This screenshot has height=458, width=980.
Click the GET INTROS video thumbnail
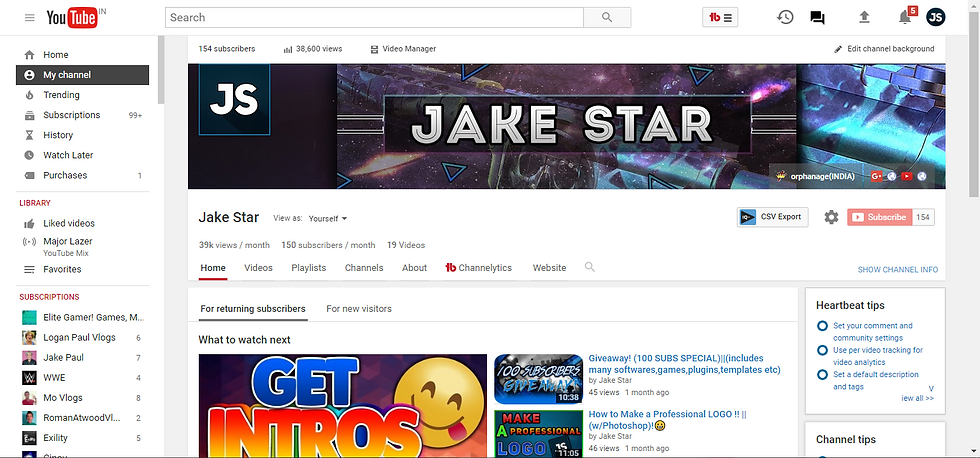tap(342, 406)
